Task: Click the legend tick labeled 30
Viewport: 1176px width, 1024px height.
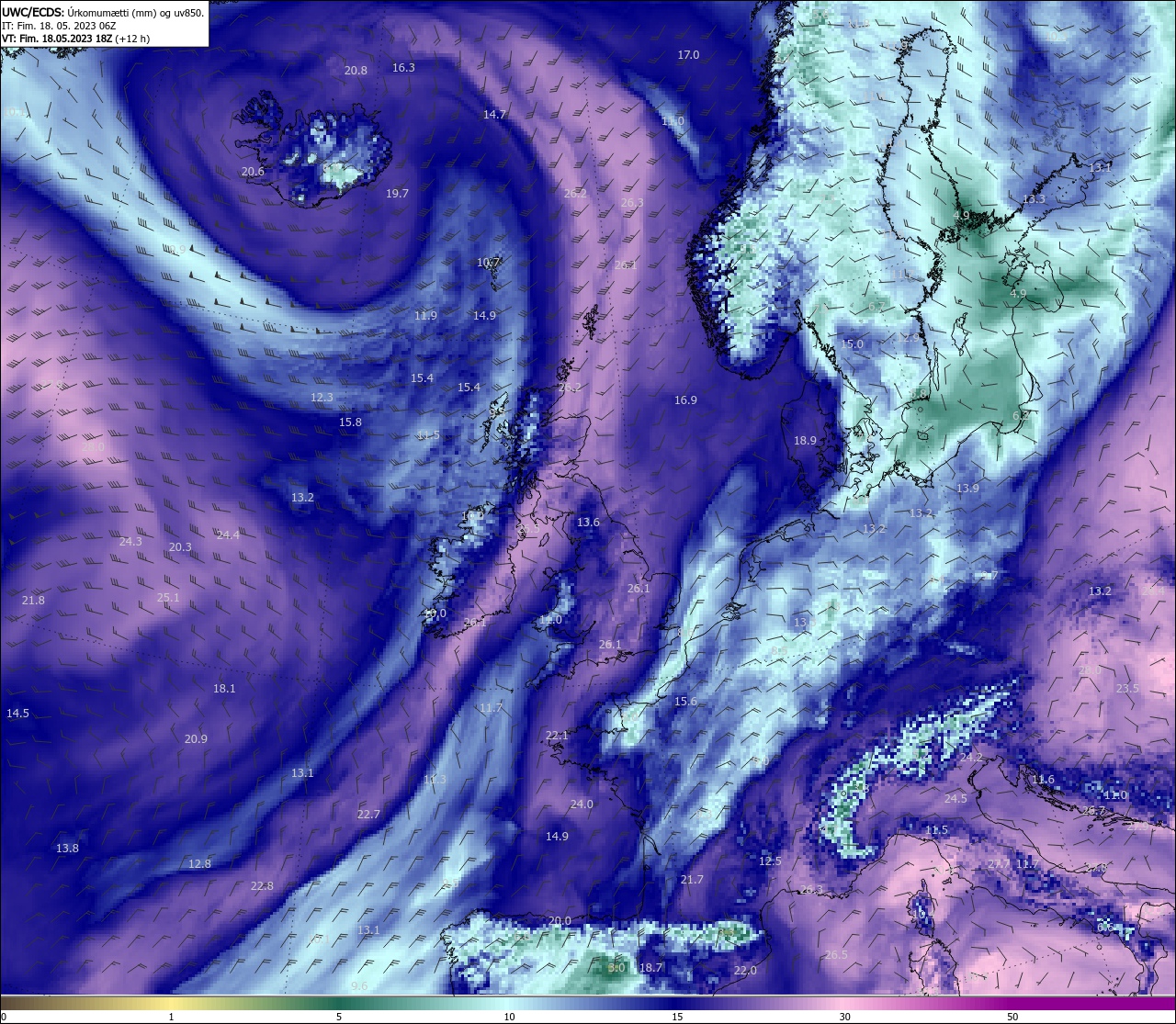Action: [844, 1017]
